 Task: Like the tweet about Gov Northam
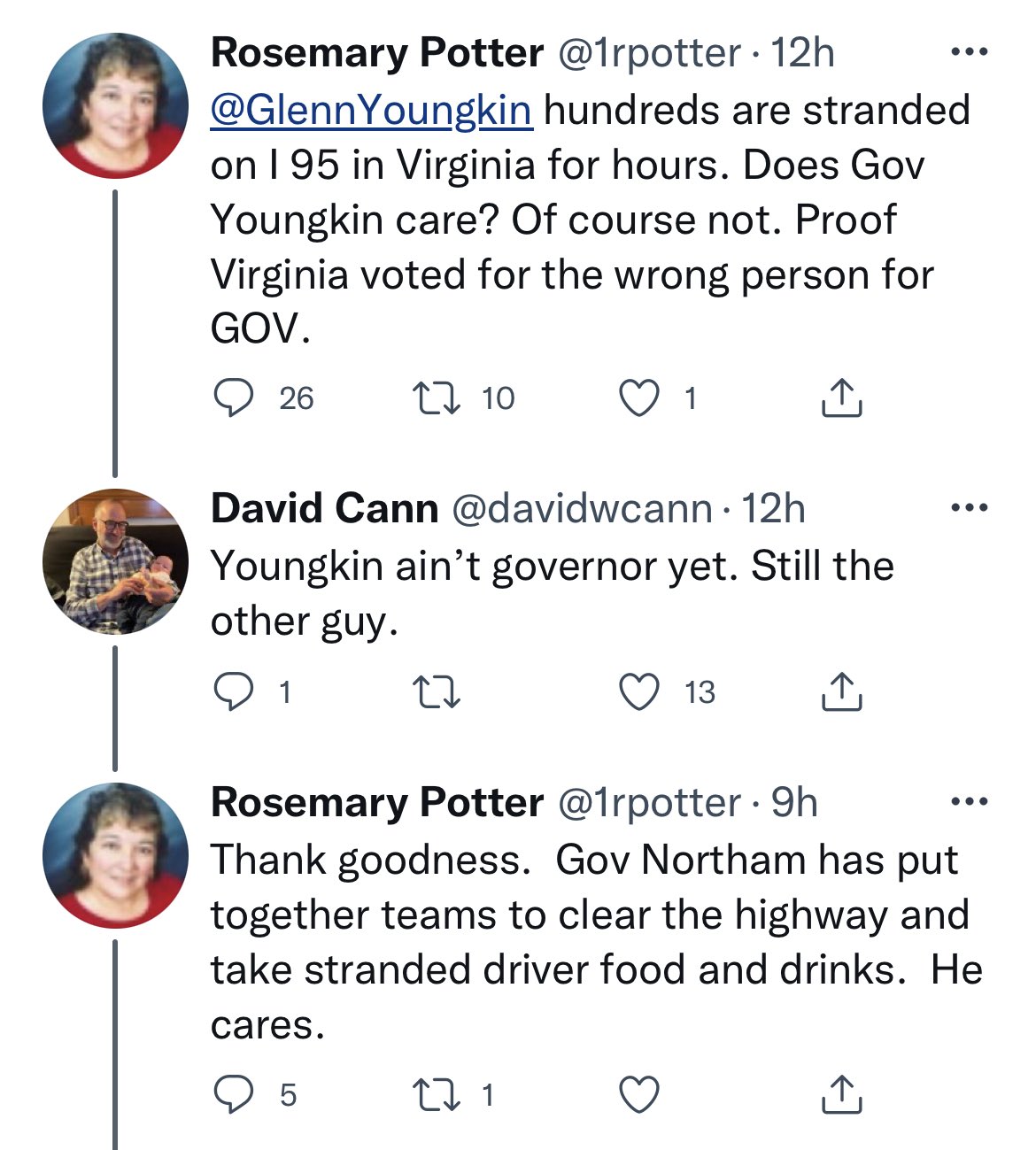pyautogui.click(x=638, y=1095)
